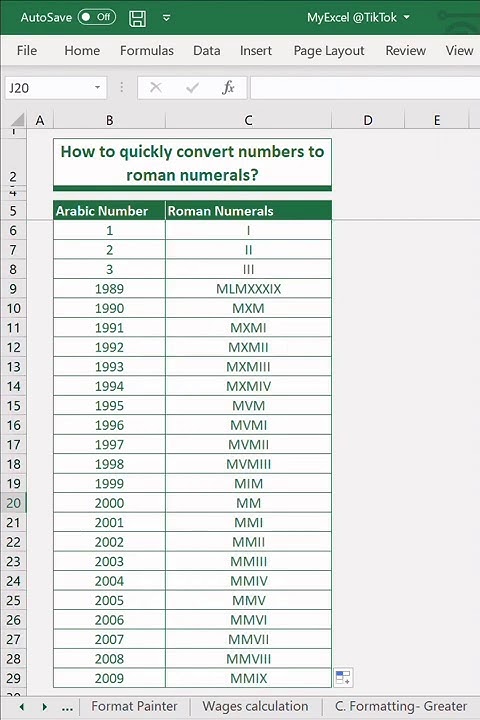Click the Auto Fill Options icon

click(x=343, y=677)
